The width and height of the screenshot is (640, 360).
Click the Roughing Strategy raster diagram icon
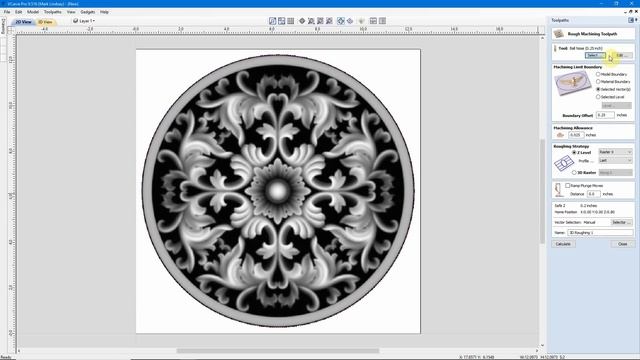pos(564,163)
